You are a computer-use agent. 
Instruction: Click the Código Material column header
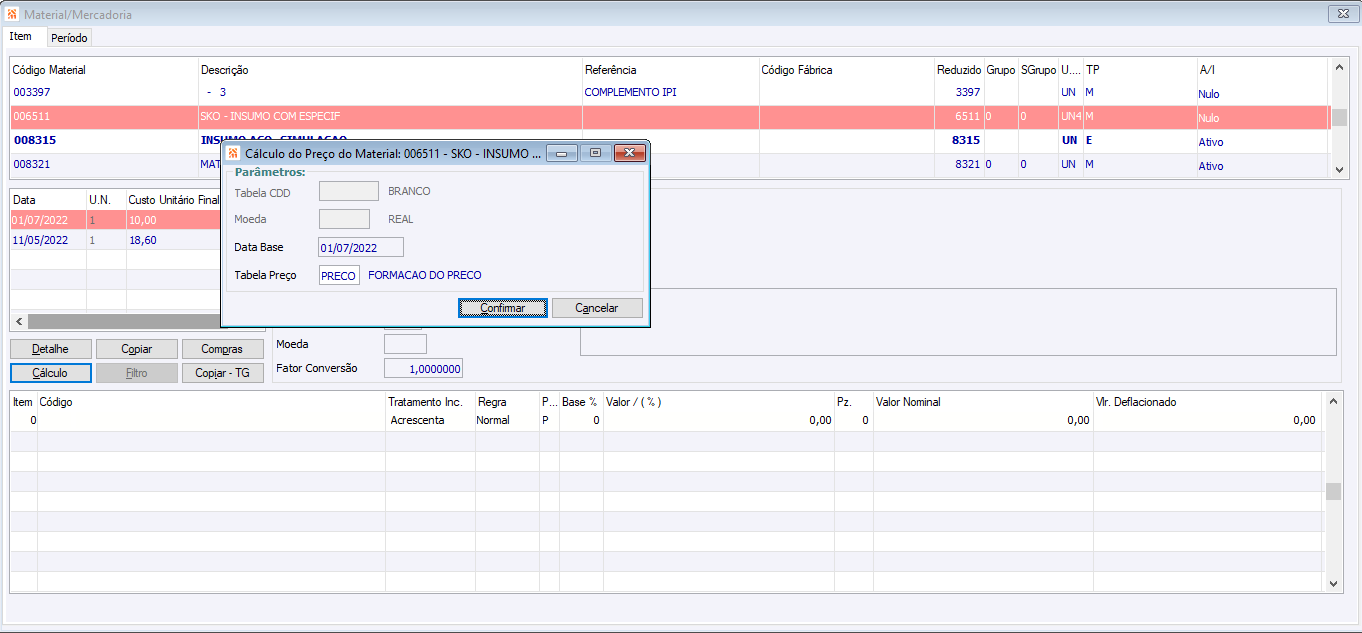pos(50,70)
